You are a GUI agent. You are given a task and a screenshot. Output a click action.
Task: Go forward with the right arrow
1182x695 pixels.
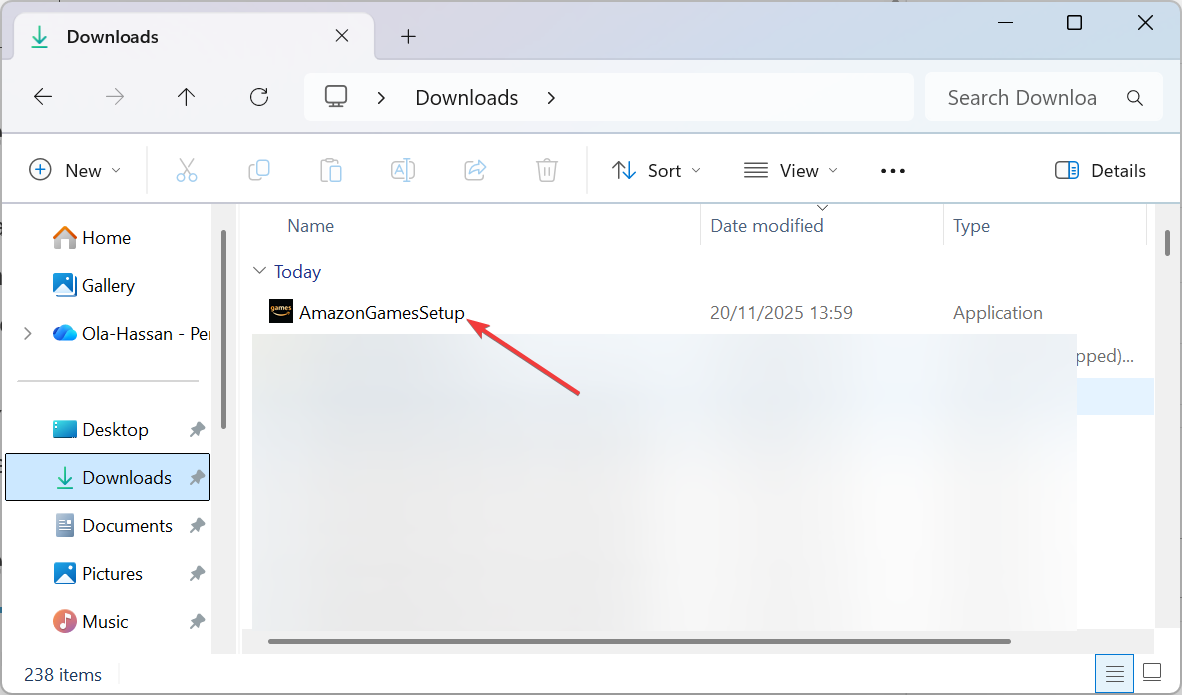[115, 96]
